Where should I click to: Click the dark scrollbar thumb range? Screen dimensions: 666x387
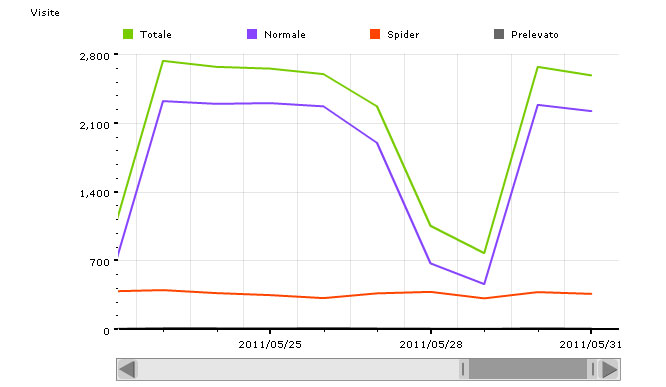(x=528, y=369)
